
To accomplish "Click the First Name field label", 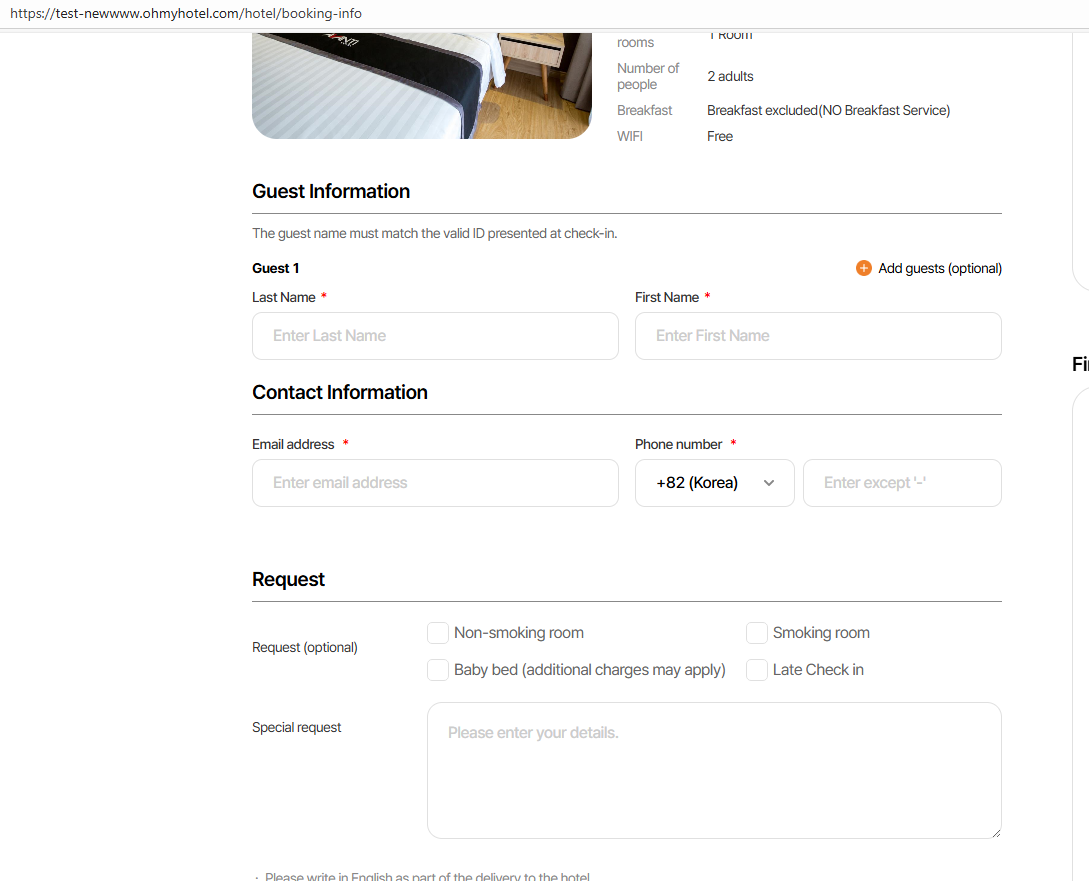I will click(667, 297).
